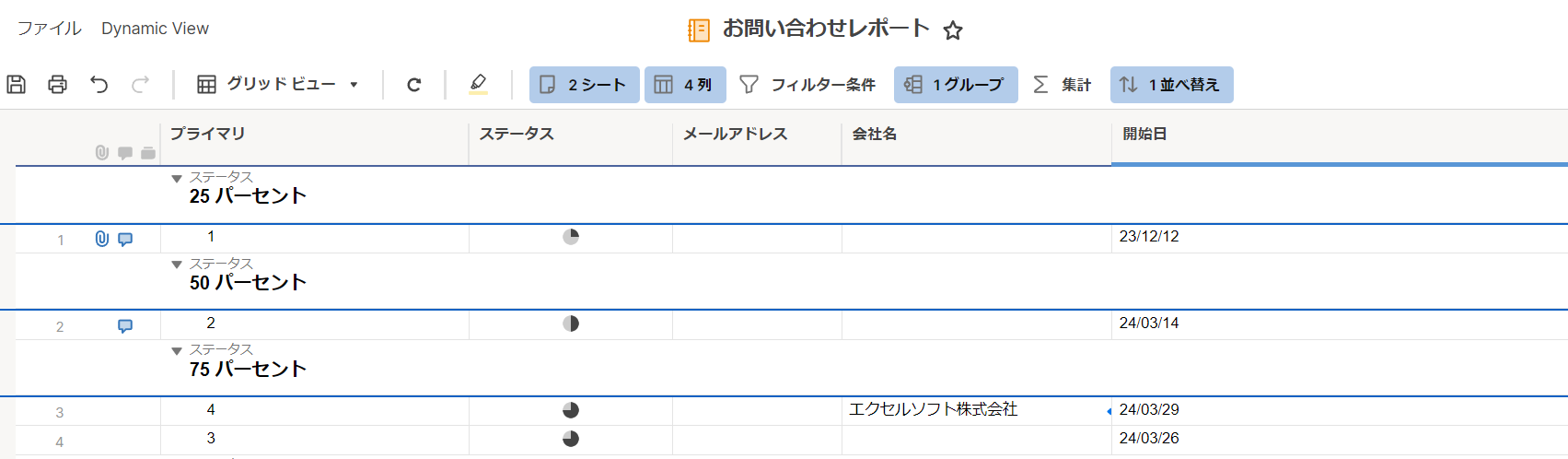The height and width of the screenshot is (459, 1568).
Task: Collapse the 25 パーセント group
Action: coord(177,179)
